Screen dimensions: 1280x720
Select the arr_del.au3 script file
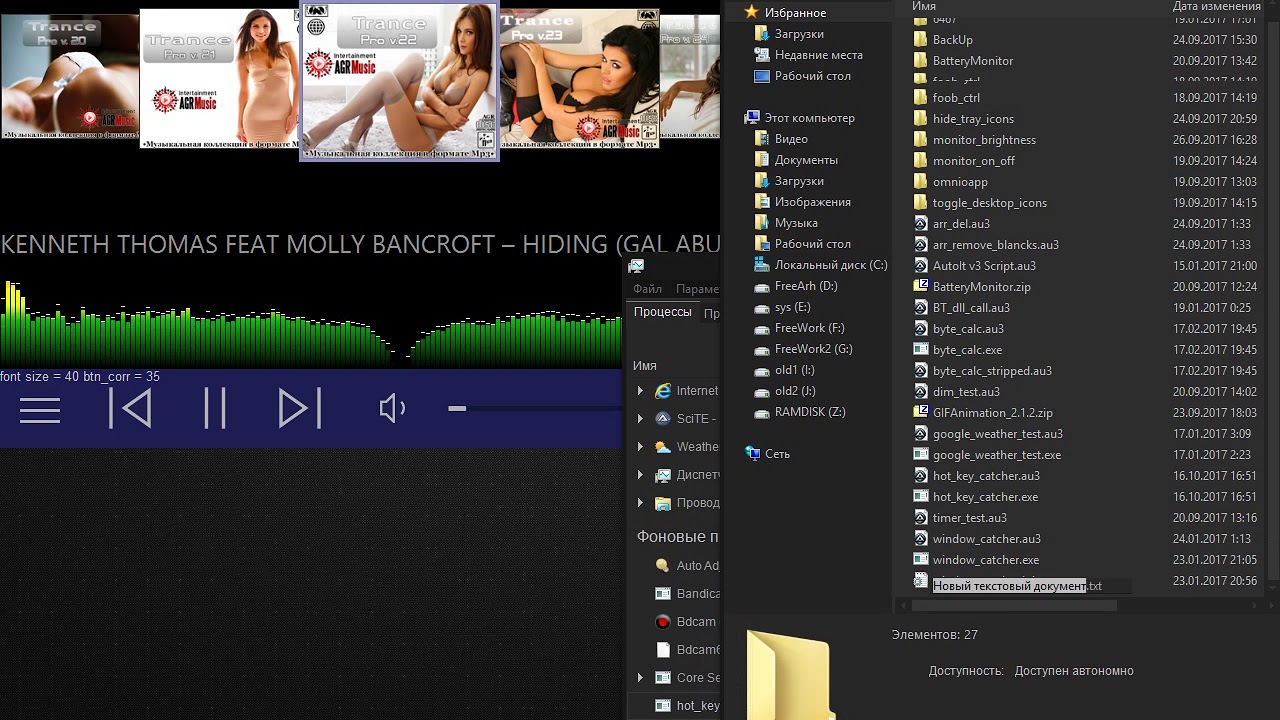(x=952, y=224)
